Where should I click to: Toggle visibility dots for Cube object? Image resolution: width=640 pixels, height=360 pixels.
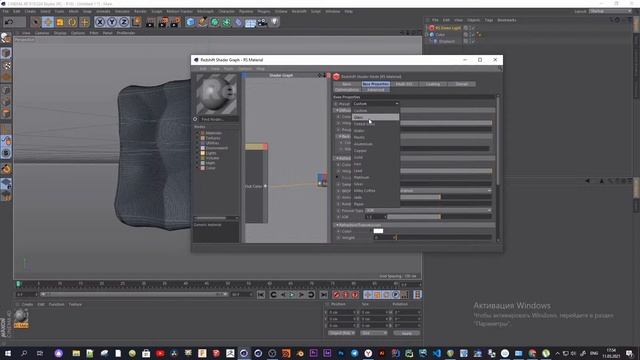(x=470, y=34)
